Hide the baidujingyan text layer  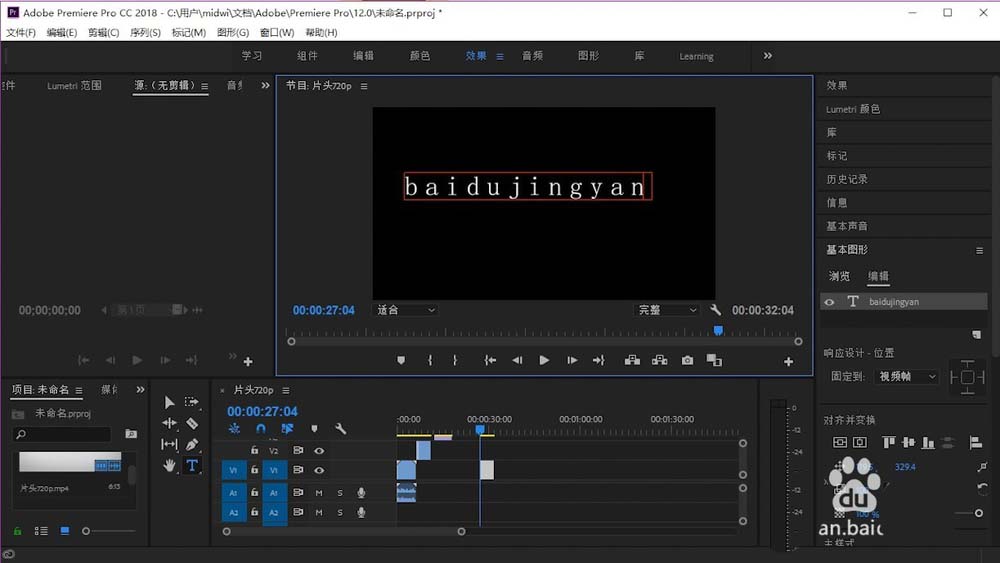(829, 301)
